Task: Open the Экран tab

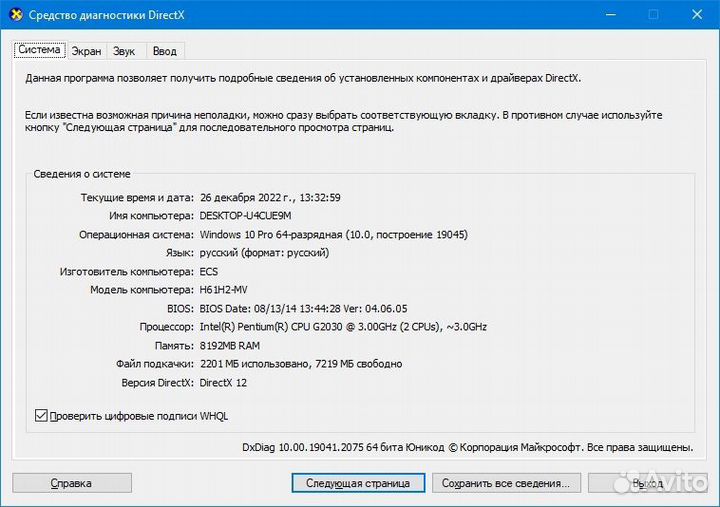Action: point(86,51)
